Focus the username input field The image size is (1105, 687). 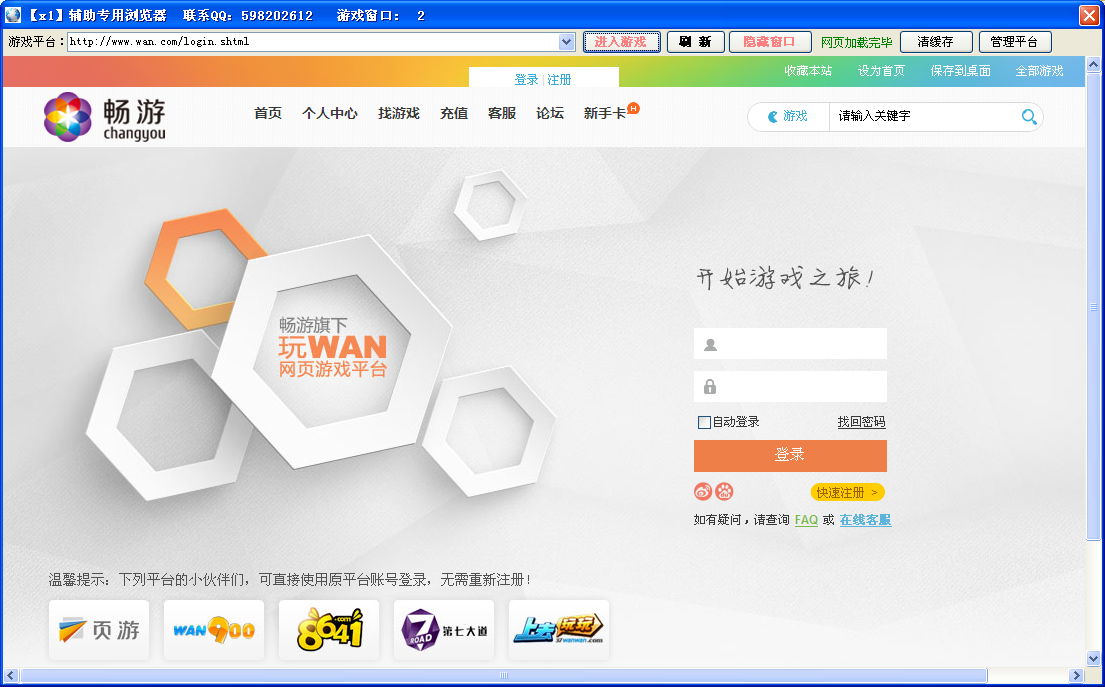(x=790, y=344)
